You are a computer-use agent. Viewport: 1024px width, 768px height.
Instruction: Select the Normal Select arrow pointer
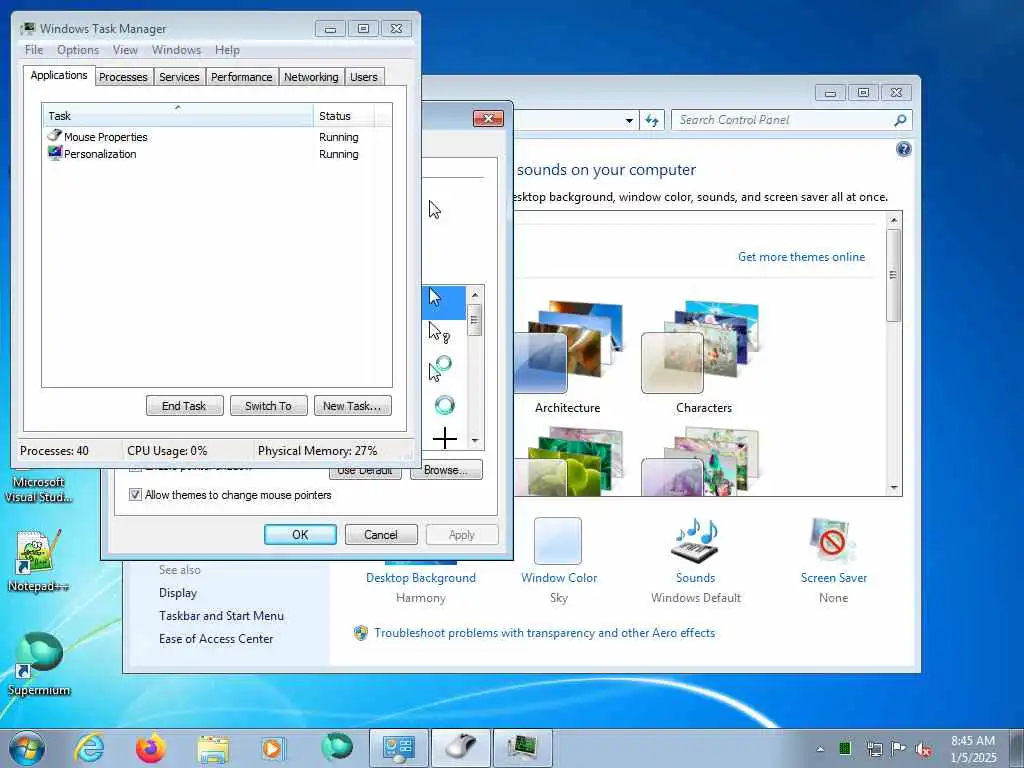coord(443,302)
